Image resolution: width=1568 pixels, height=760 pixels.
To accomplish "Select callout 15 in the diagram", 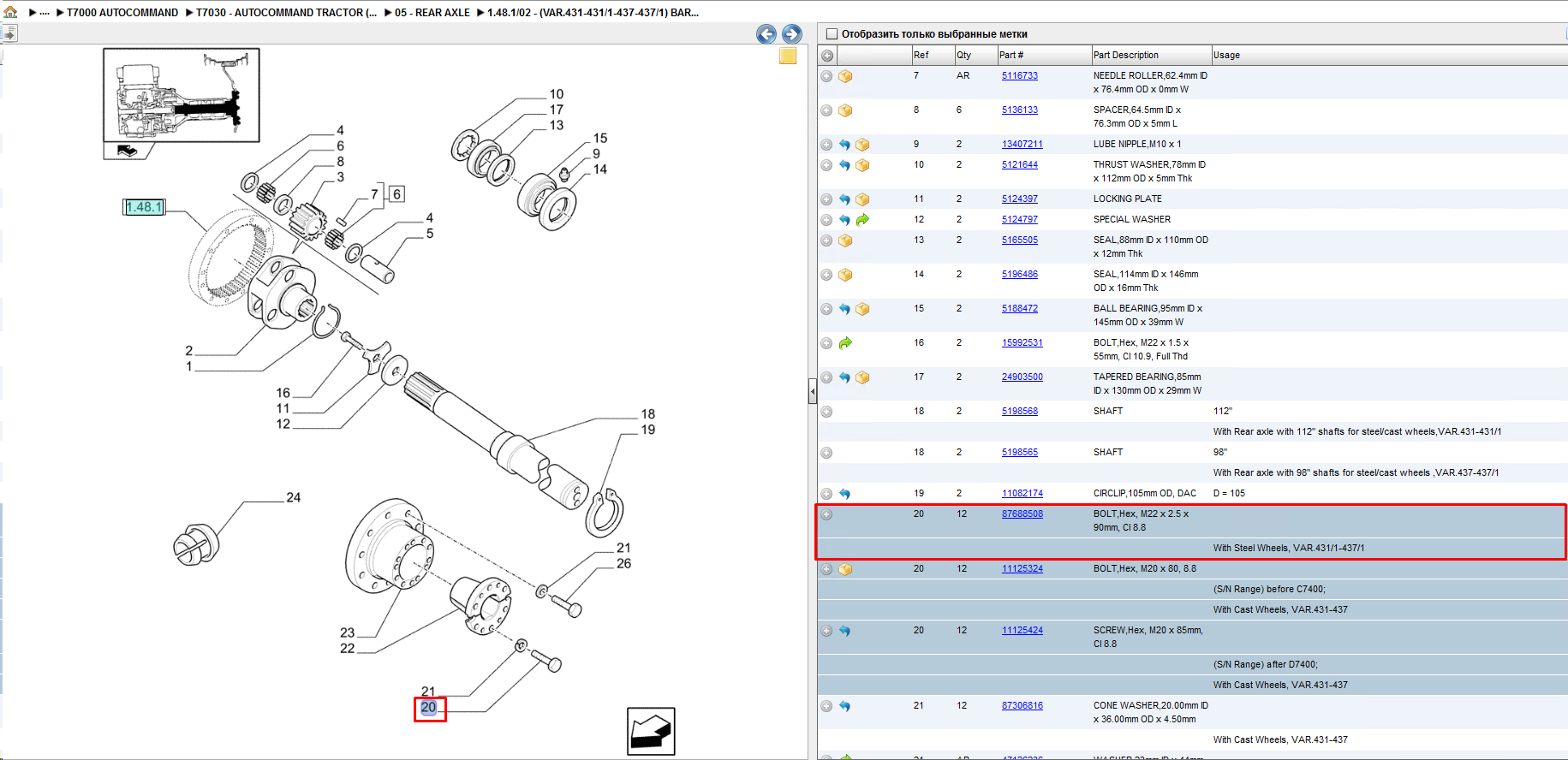I will pos(600,138).
